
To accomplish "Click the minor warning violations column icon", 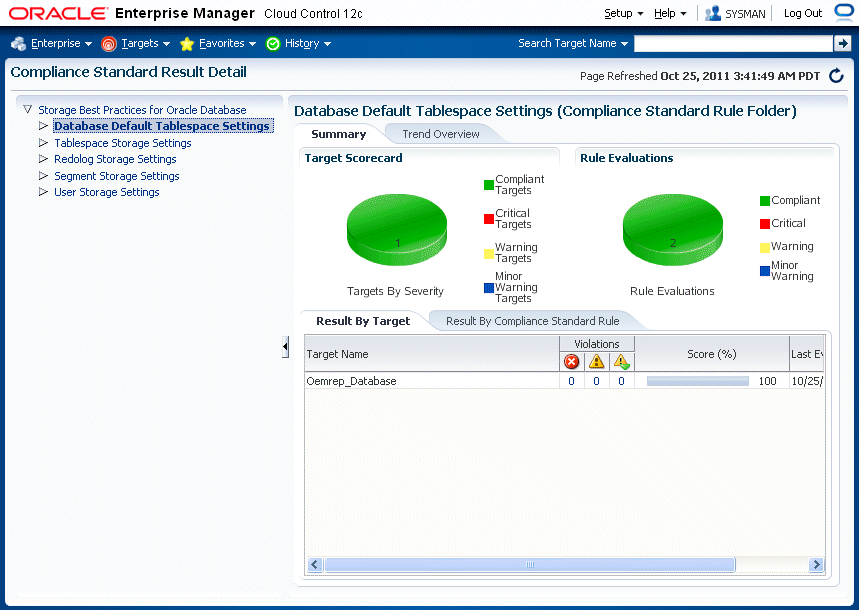I will (621, 361).
